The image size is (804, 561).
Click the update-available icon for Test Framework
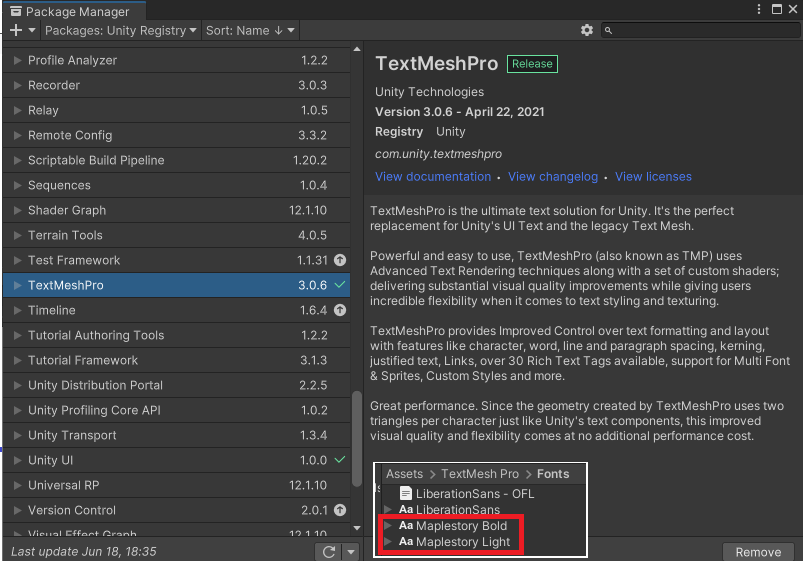[x=340, y=260]
